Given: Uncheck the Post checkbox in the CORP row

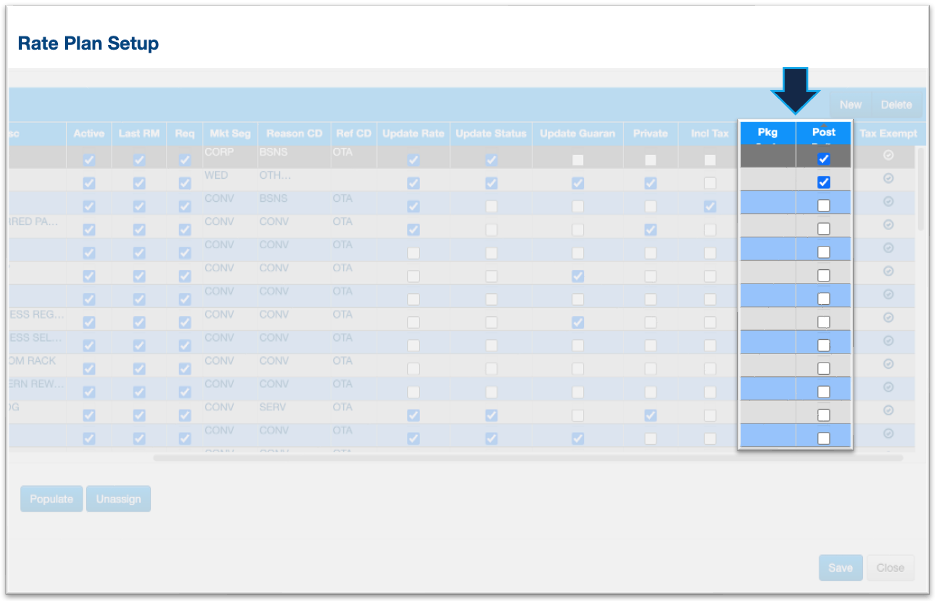Looking at the screenshot, I should click(823, 159).
